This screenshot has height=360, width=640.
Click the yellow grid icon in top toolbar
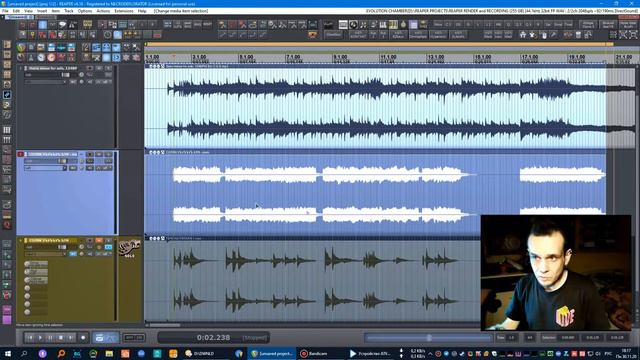point(87,25)
